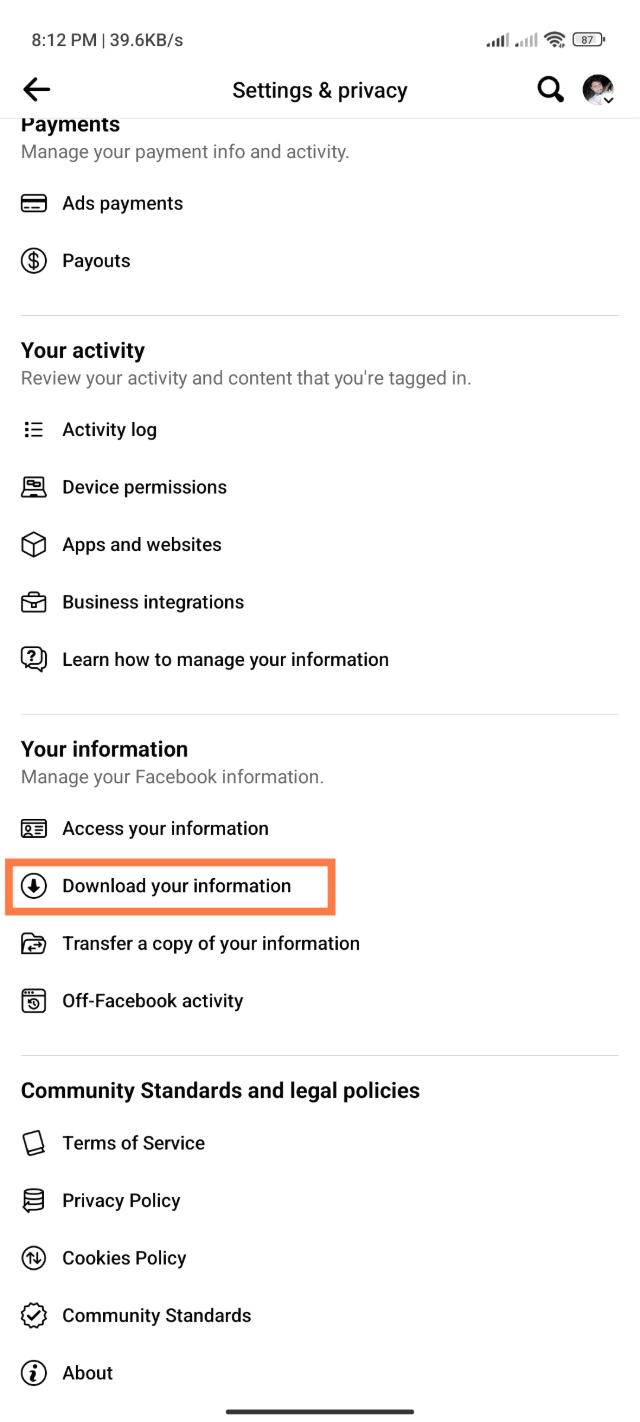Tap the Settings & privacy title
This screenshot has width=640, height=1422.
coord(320,90)
